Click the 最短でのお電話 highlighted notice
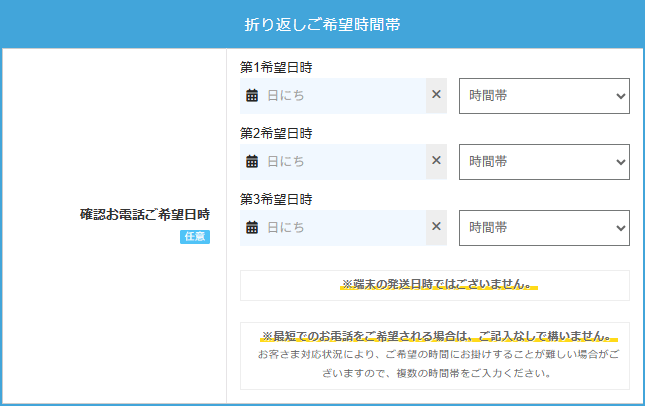The height and width of the screenshot is (406, 645). pos(435,336)
